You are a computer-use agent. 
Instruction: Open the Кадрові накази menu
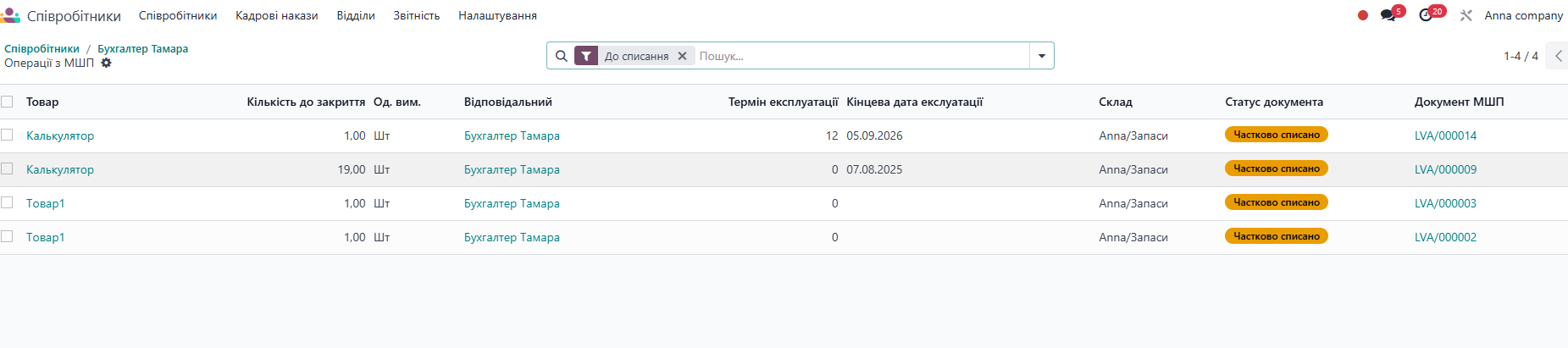[276, 15]
